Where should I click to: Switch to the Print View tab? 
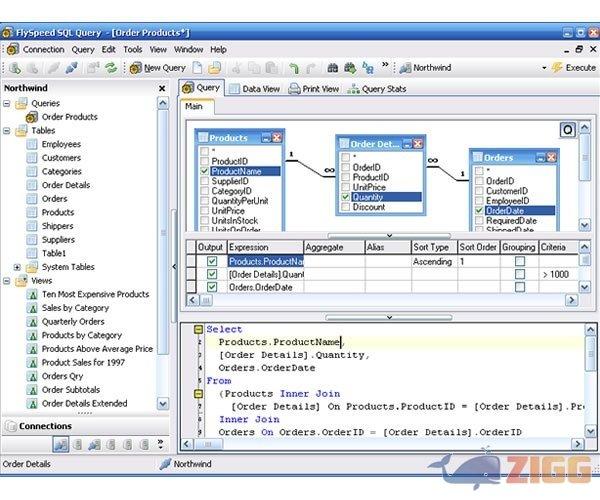[313, 89]
